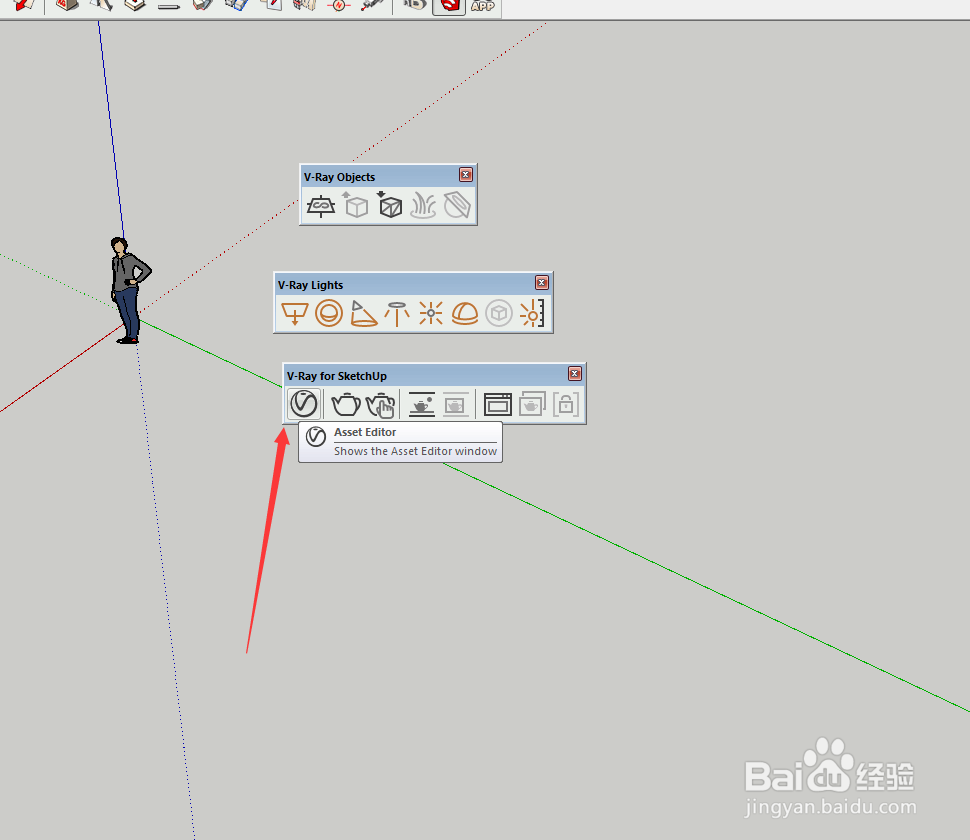Add a V-Ray omni light
This screenshot has height=840, width=970.
[x=431, y=313]
